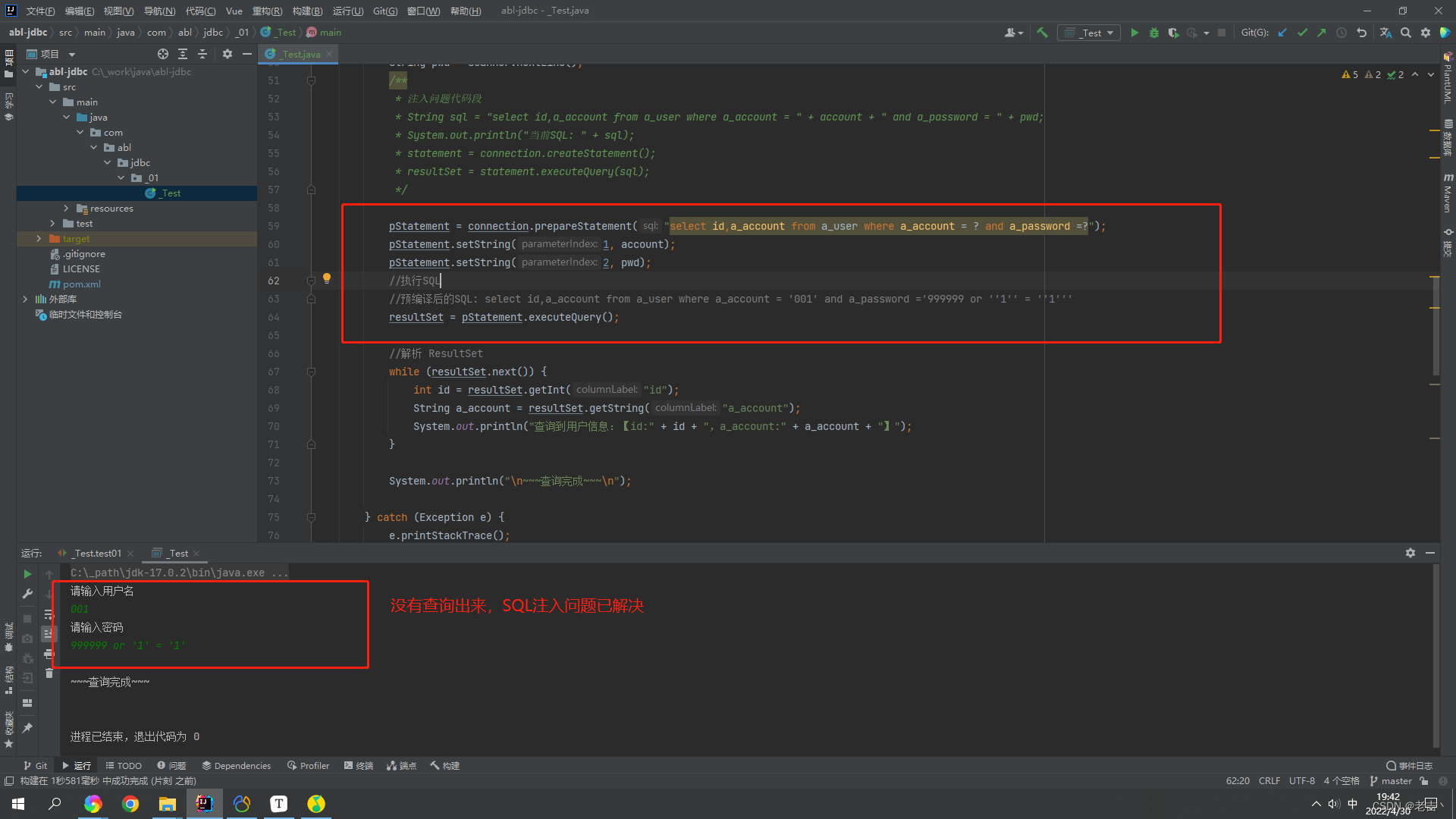Screen dimensions: 1456x819
Task: Open pom.xml in project tree
Action: (81, 284)
